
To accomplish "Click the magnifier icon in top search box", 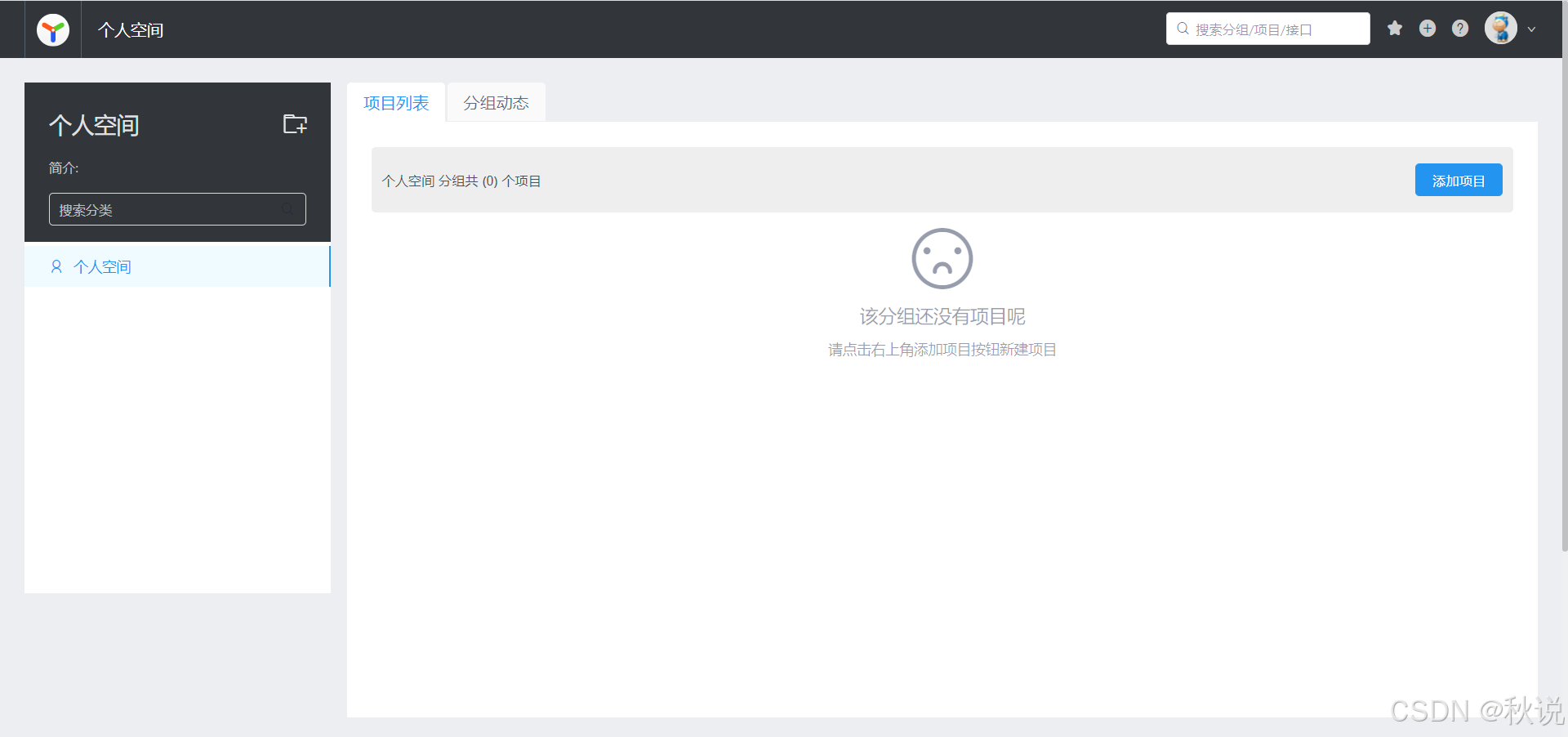I will tap(1183, 29).
